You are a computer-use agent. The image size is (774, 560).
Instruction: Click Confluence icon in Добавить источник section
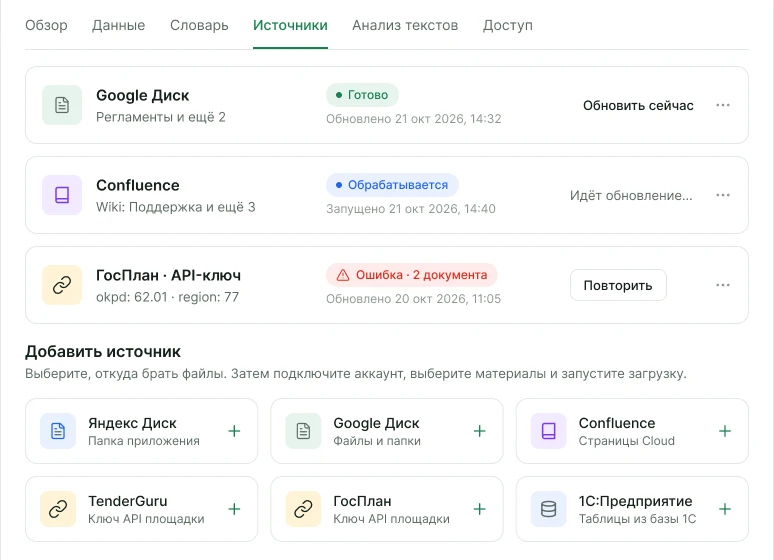pos(548,431)
